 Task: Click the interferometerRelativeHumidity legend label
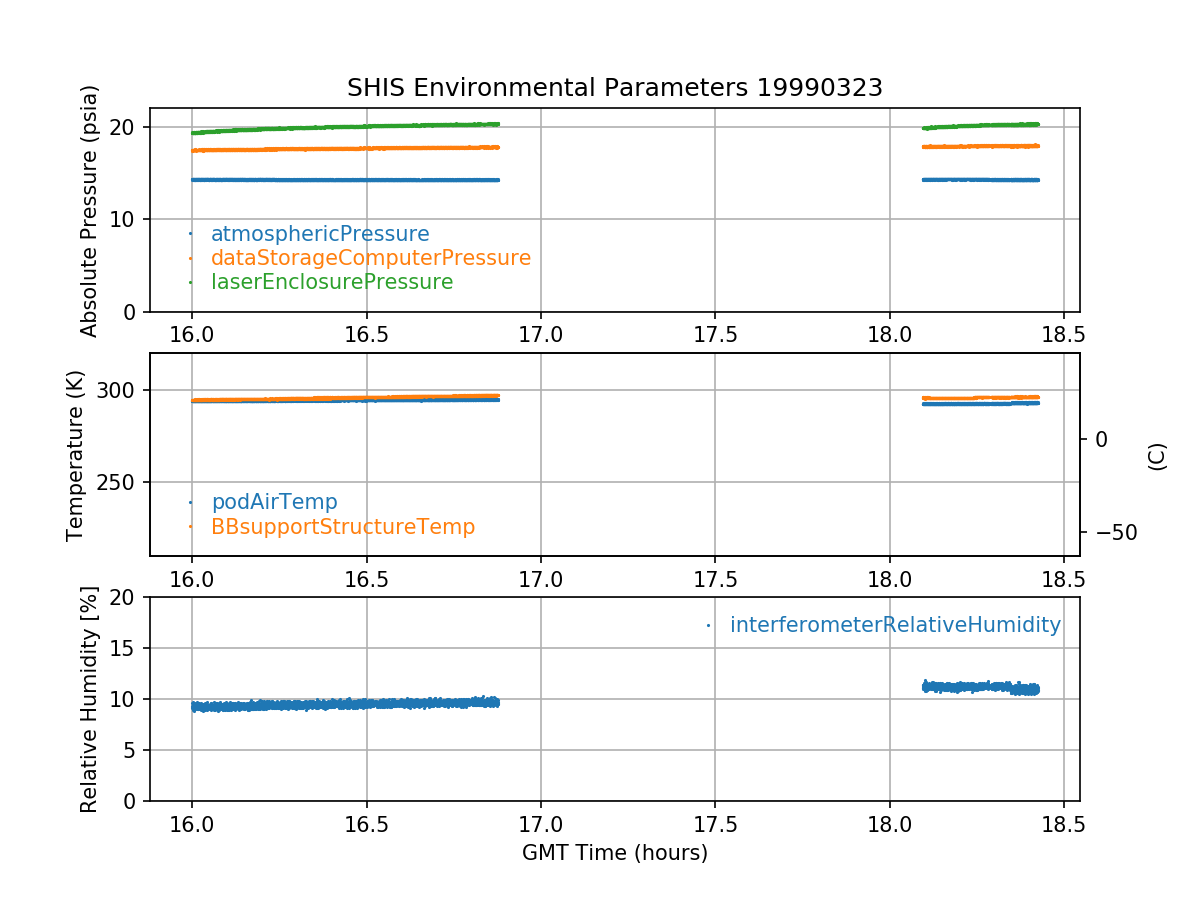[x=894, y=625]
